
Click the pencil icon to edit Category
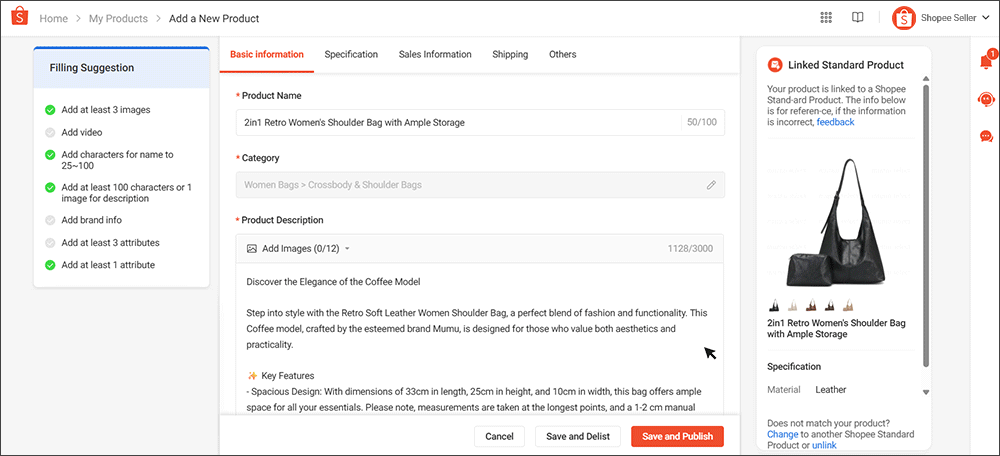711,185
